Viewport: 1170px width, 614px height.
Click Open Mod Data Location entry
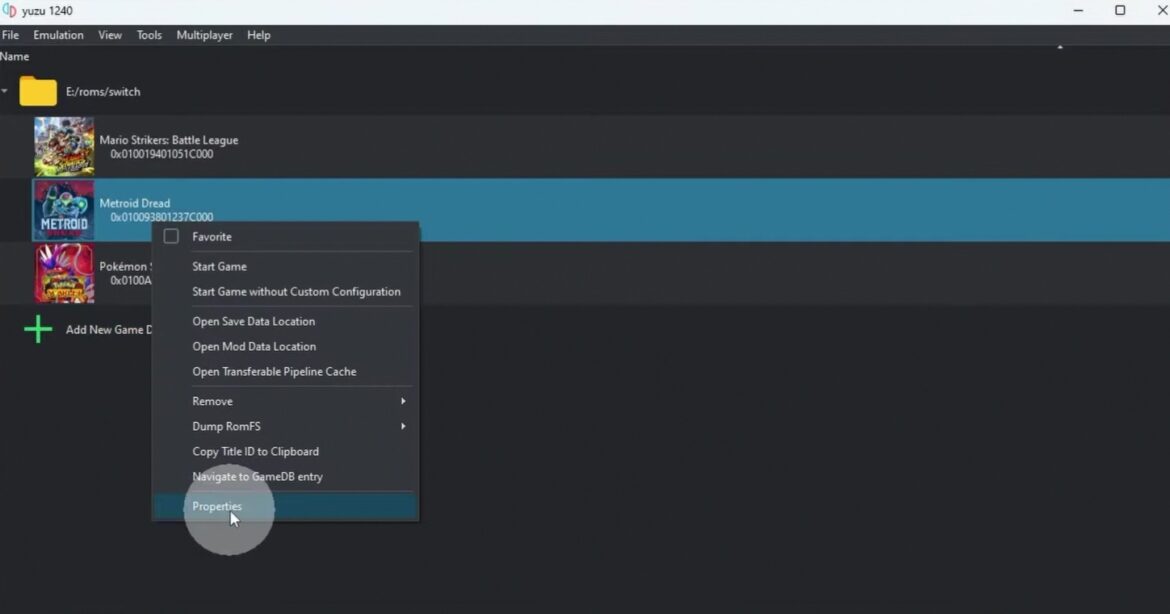click(x=254, y=346)
